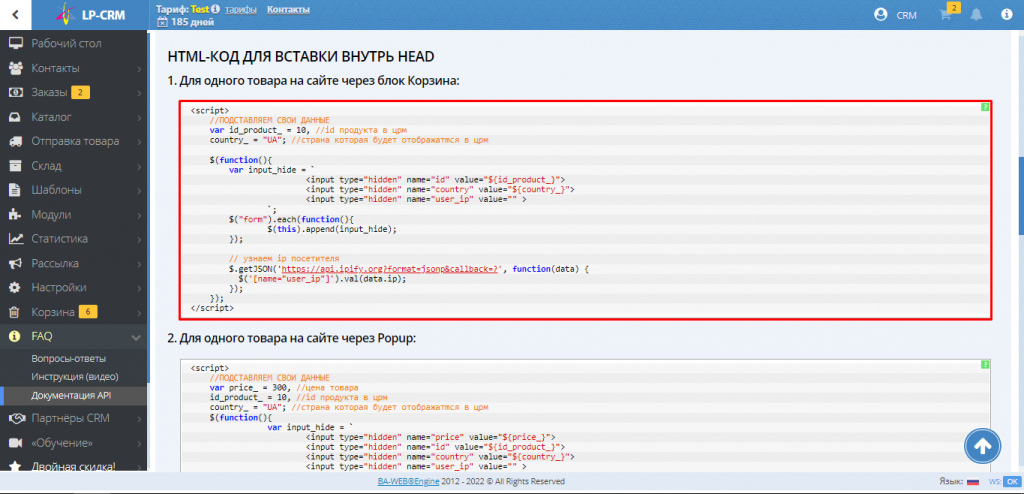The width and height of the screenshot is (1024, 494).
Task: Click the Контакты people icon
Action: pos(16,68)
